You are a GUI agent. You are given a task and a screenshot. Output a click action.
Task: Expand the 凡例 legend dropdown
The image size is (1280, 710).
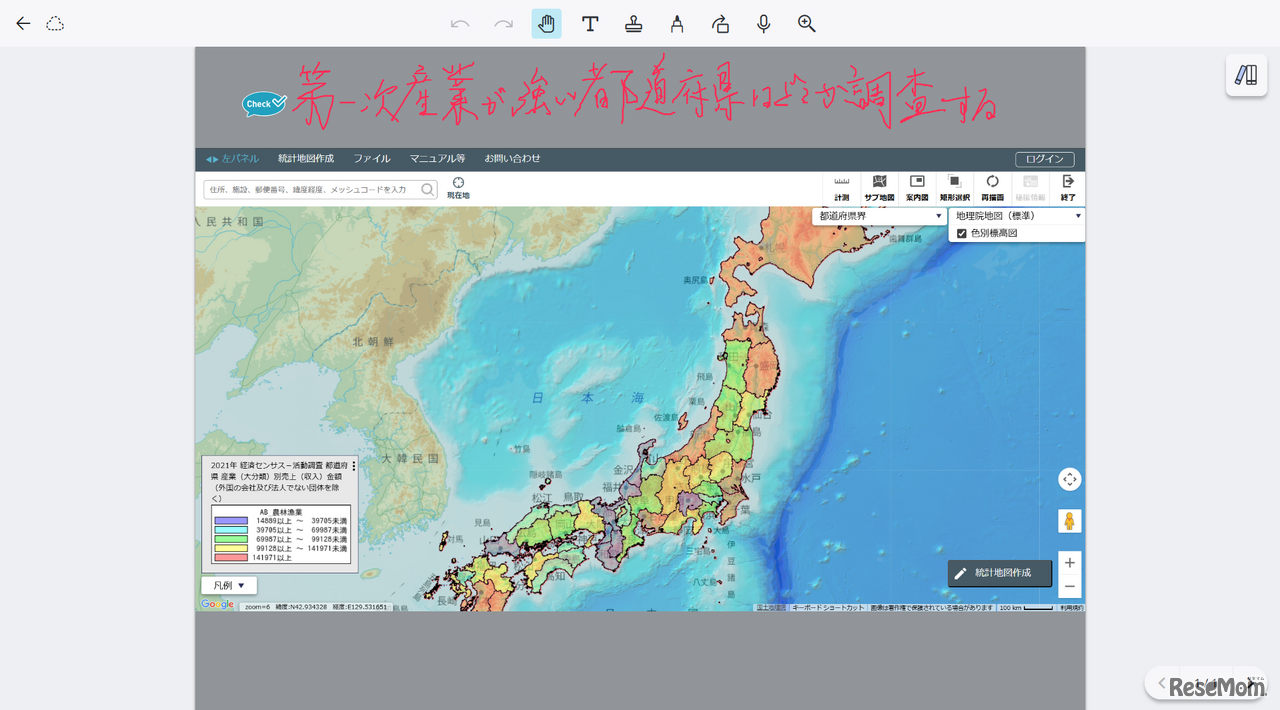point(228,585)
